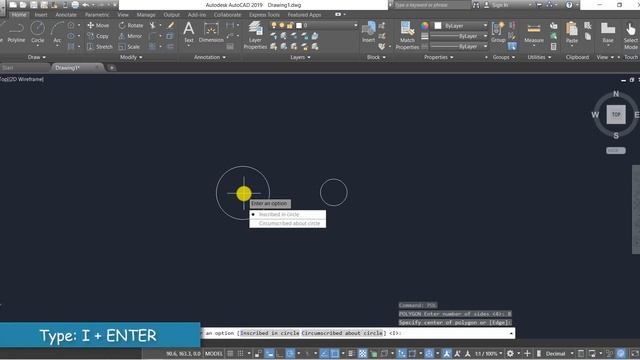
Task: Expand the Annotation panel
Action: (210, 57)
